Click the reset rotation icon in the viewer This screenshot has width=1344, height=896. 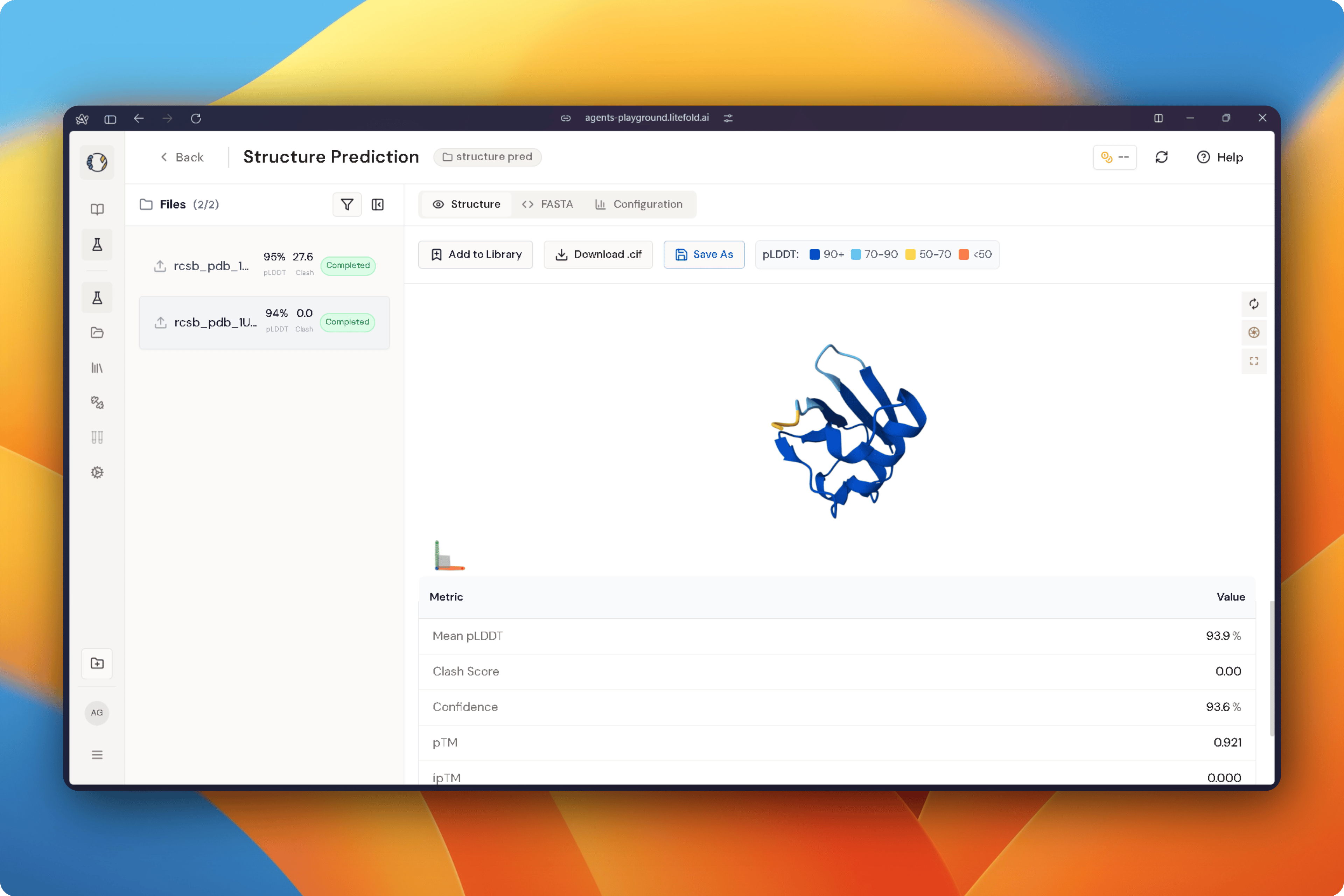[x=1254, y=304]
